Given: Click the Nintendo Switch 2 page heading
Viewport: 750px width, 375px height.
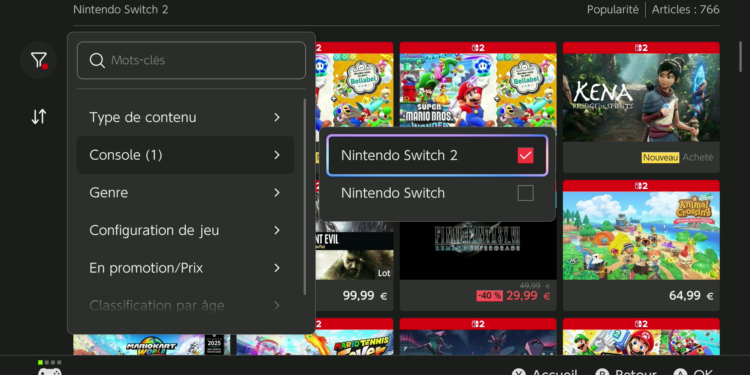Looking at the screenshot, I should point(121,10).
